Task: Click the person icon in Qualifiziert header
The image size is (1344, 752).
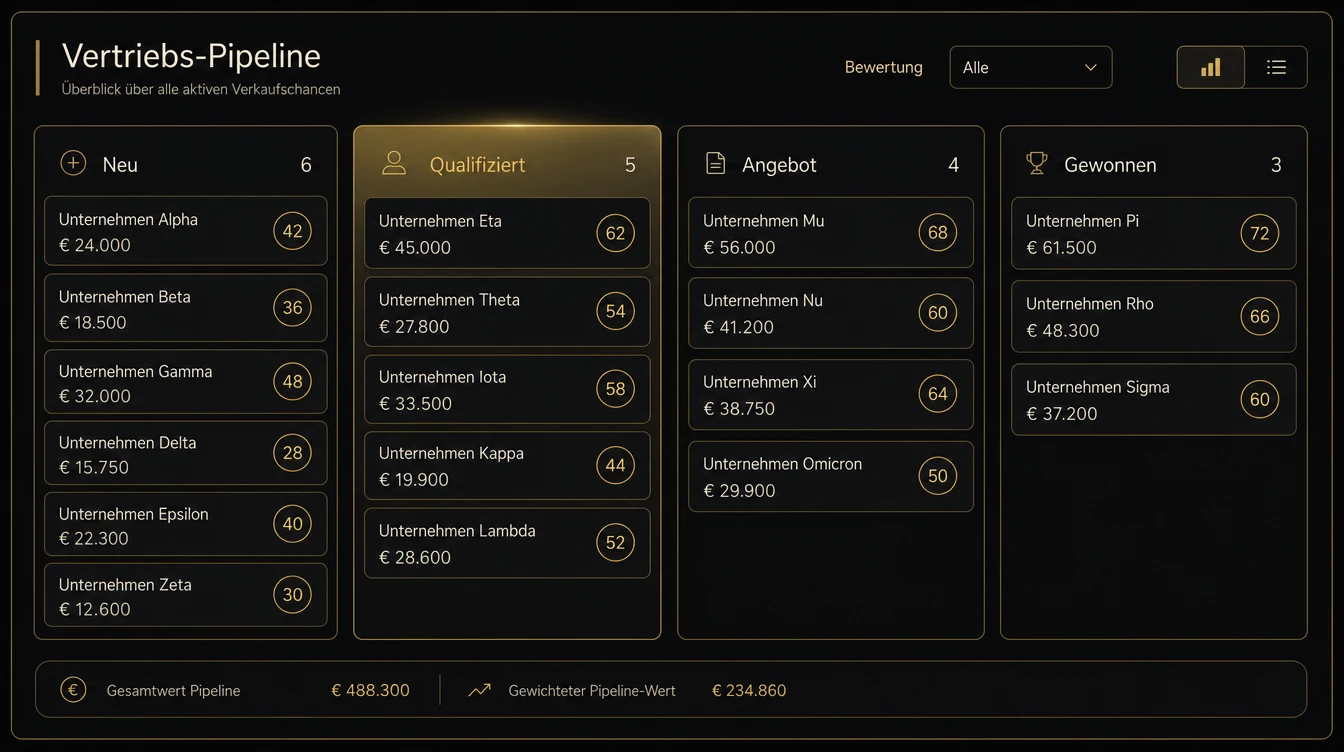Action: coord(394,164)
